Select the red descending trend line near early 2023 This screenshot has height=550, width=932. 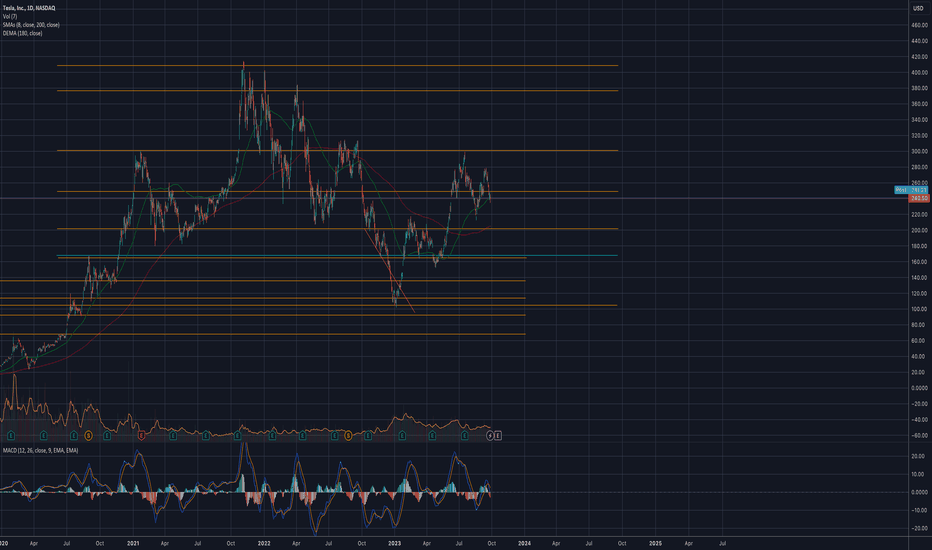pos(389,271)
